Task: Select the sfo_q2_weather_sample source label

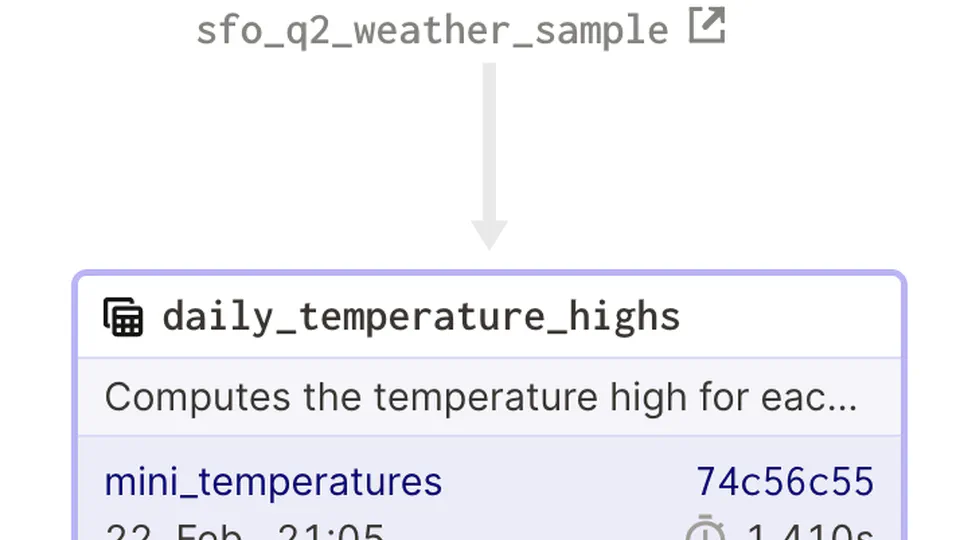Action: (x=432, y=29)
